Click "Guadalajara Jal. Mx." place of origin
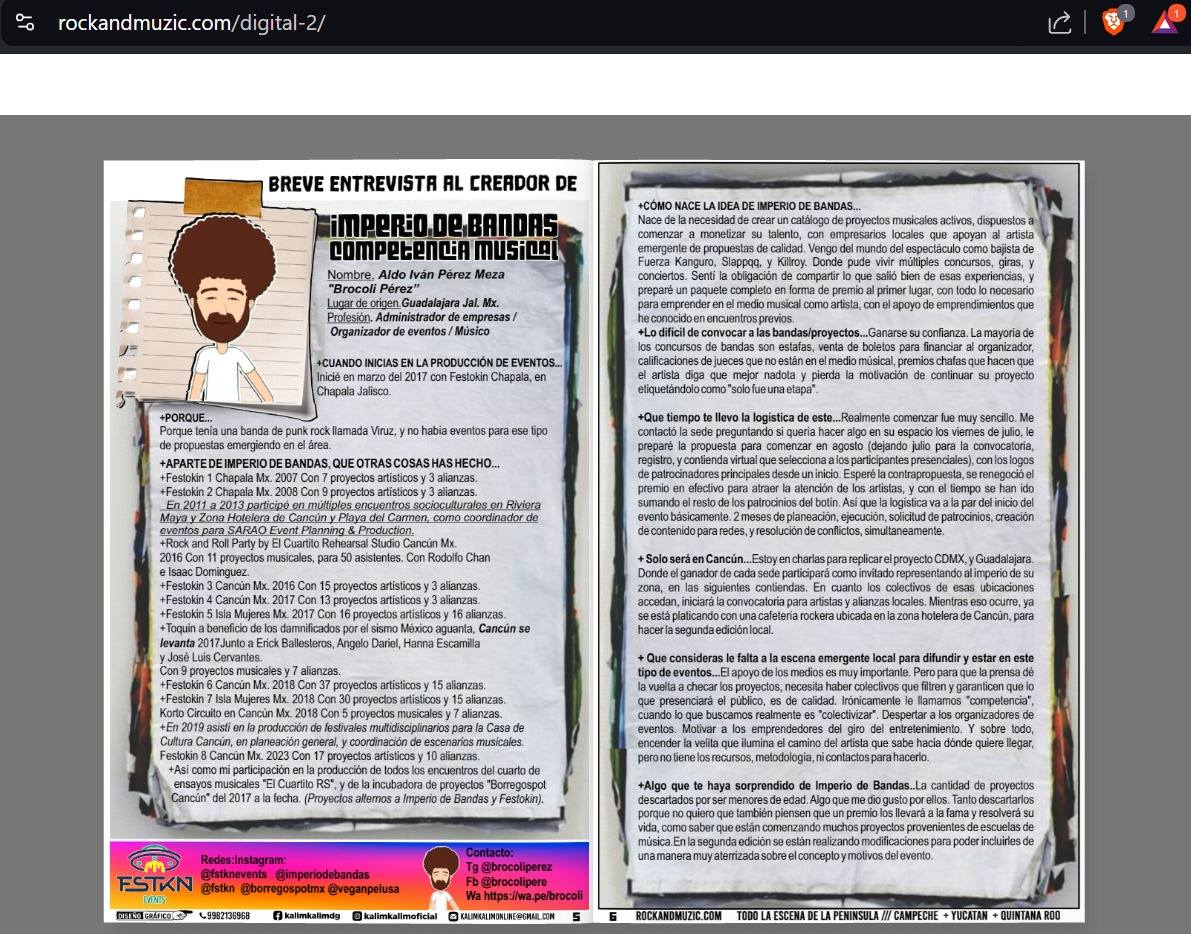This screenshot has width=1191, height=934. tap(450, 303)
